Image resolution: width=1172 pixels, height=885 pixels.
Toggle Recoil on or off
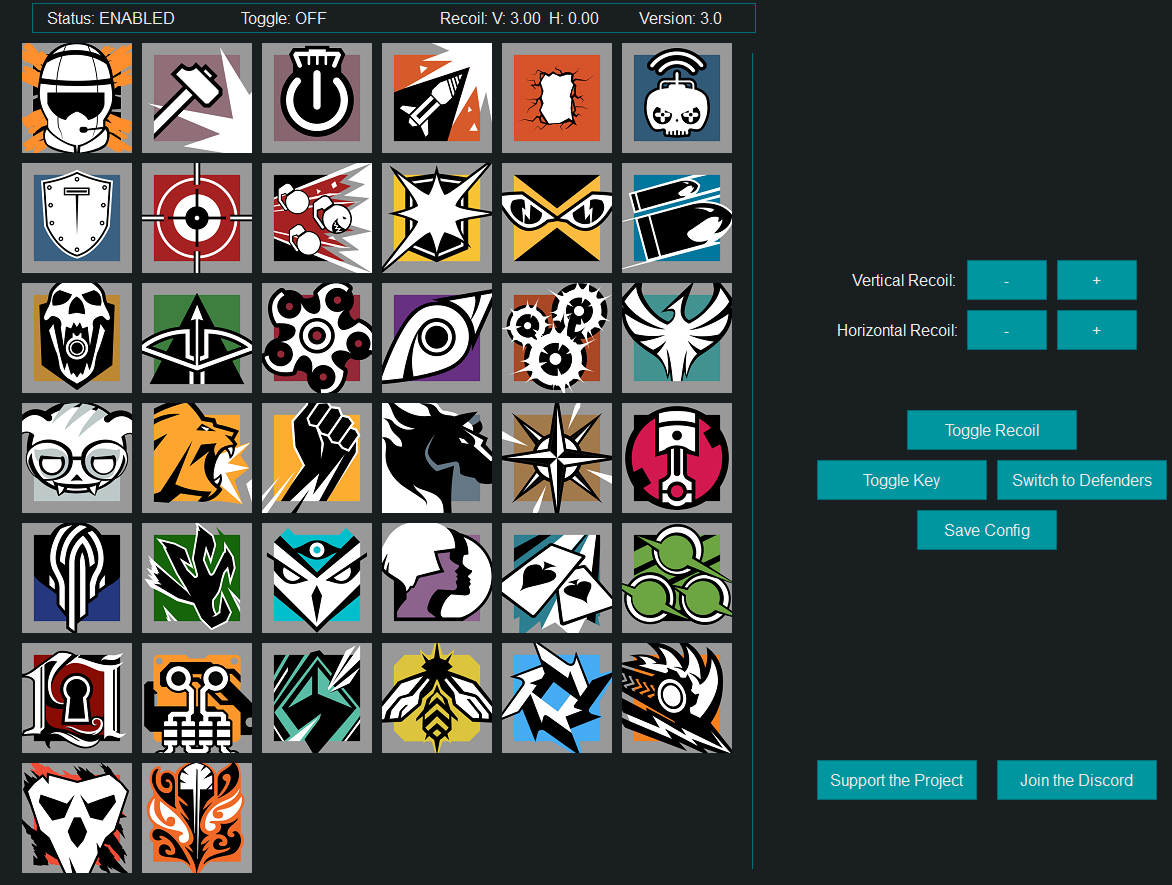tap(992, 430)
